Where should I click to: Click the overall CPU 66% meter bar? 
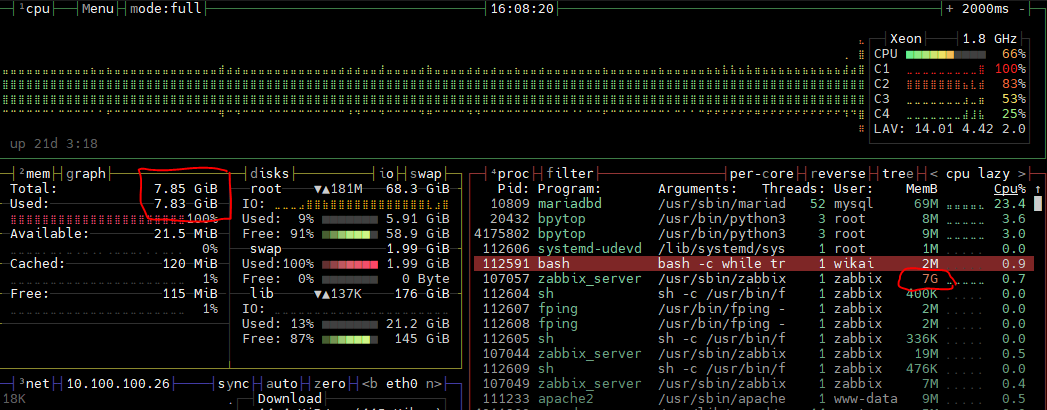pyautogui.click(x=946, y=54)
